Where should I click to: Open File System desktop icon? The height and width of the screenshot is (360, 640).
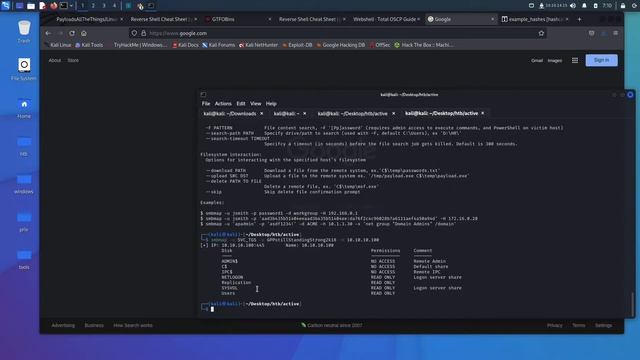[x=24, y=69]
